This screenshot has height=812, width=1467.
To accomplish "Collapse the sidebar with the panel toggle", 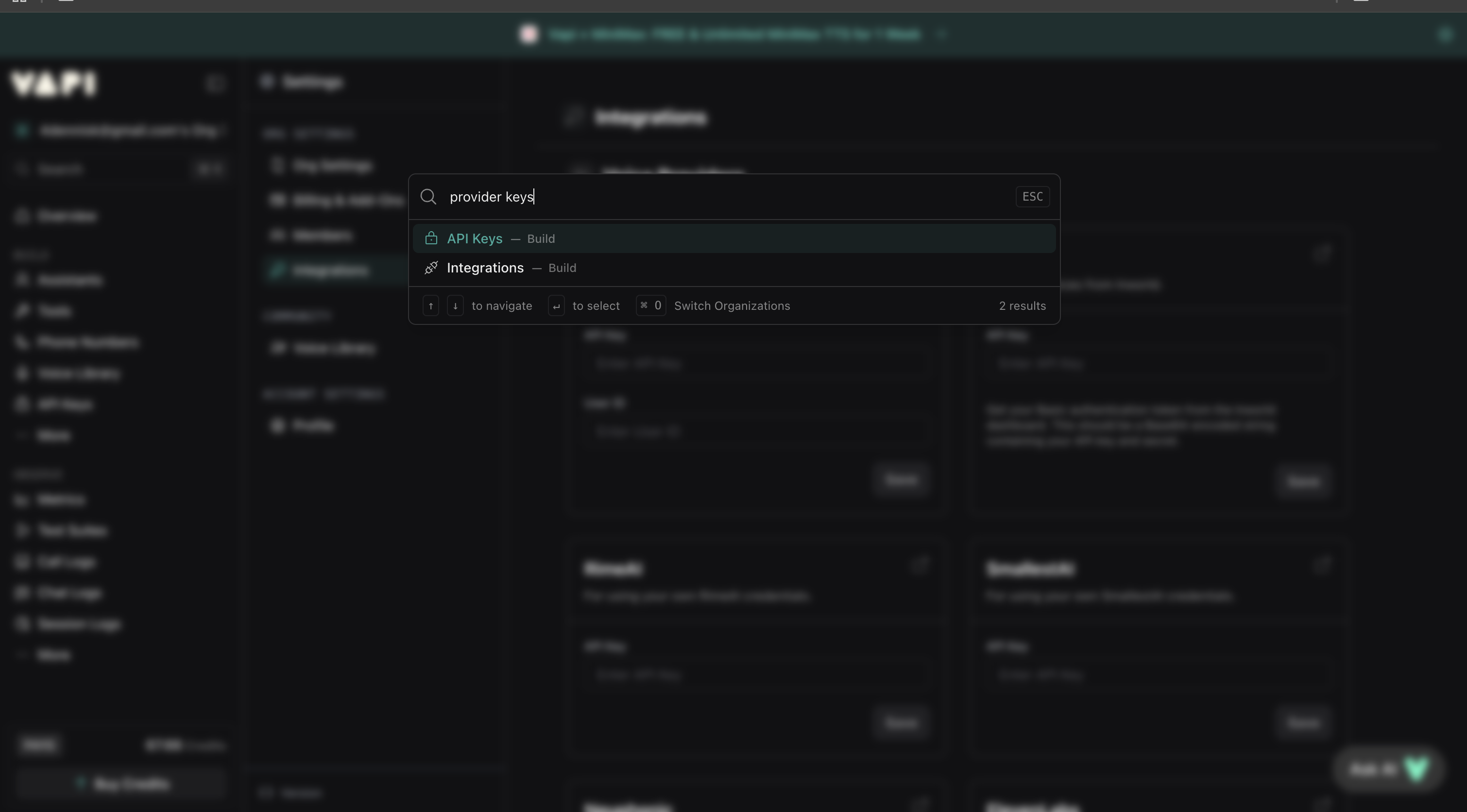I will tap(215, 84).
